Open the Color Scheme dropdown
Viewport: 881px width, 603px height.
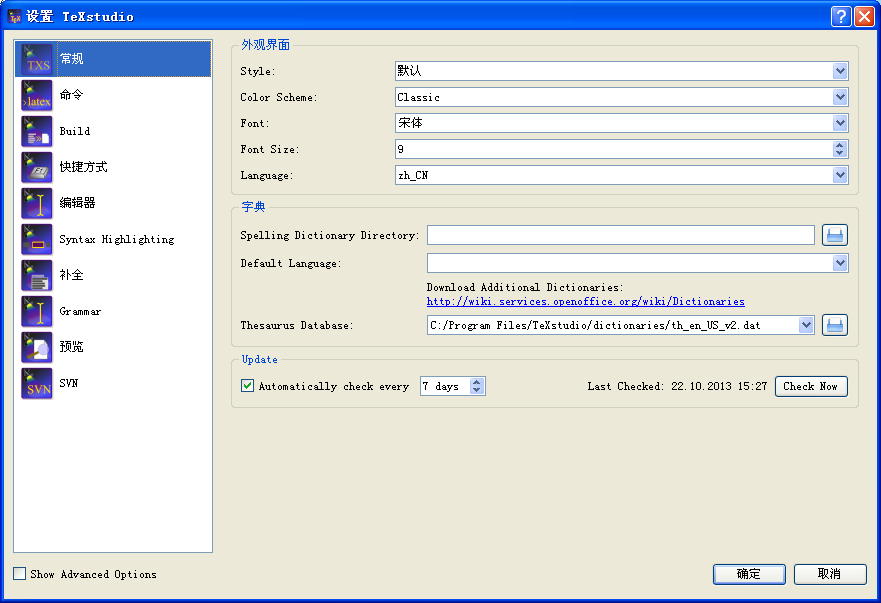pyautogui.click(x=840, y=97)
